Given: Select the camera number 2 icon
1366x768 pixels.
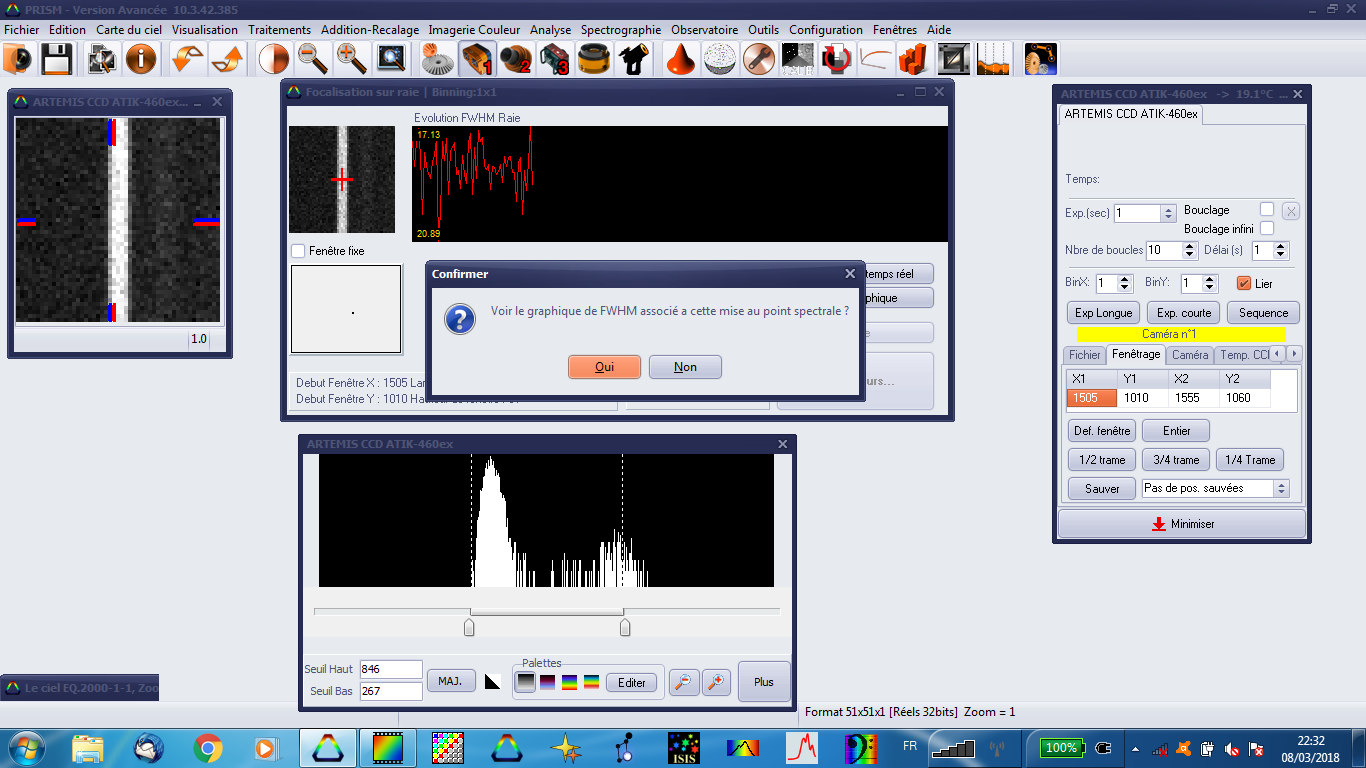Looking at the screenshot, I should (516, 60).
